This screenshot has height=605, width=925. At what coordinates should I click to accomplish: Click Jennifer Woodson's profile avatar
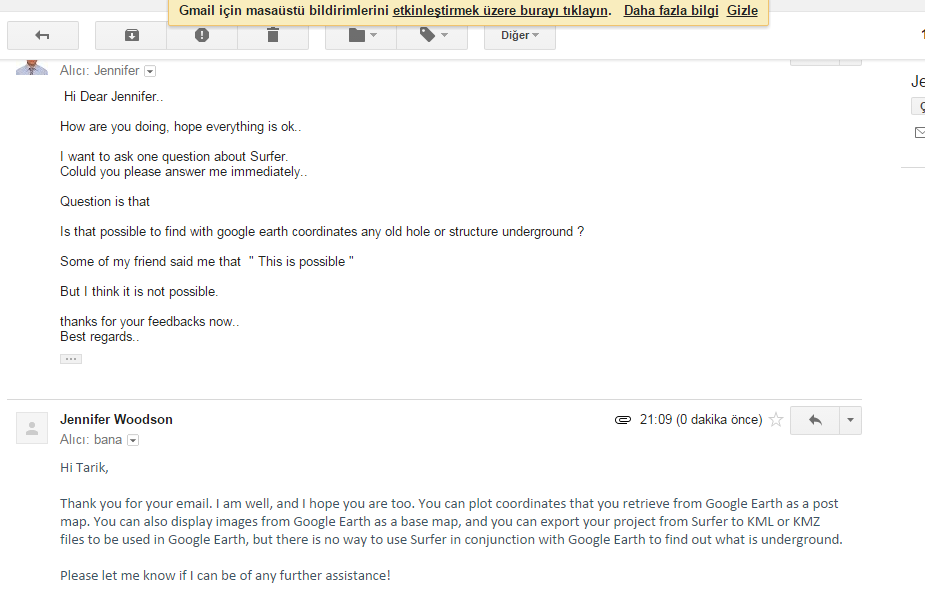coord(32,428)
